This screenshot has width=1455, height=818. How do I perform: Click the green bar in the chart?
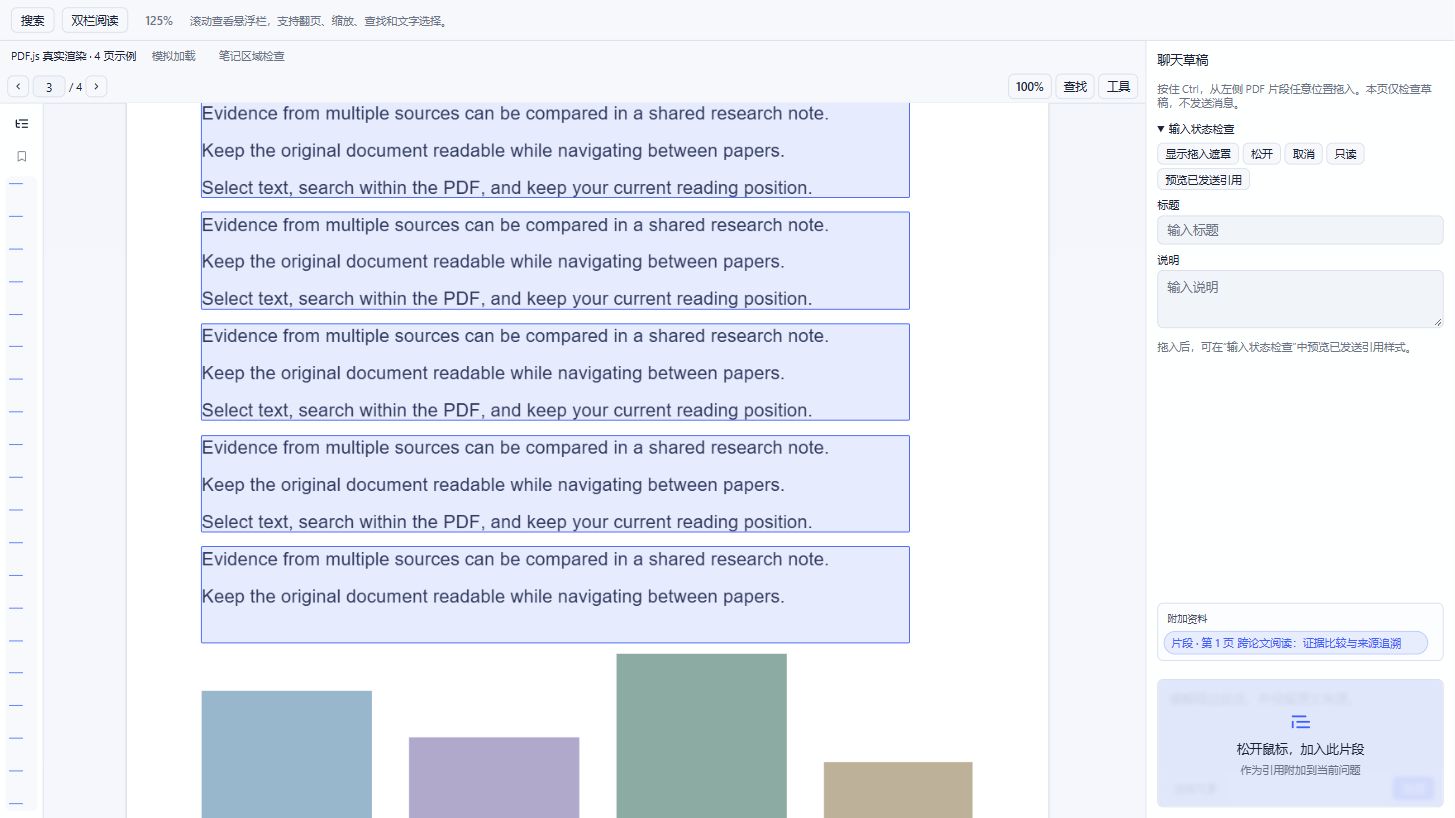(702, 736)
